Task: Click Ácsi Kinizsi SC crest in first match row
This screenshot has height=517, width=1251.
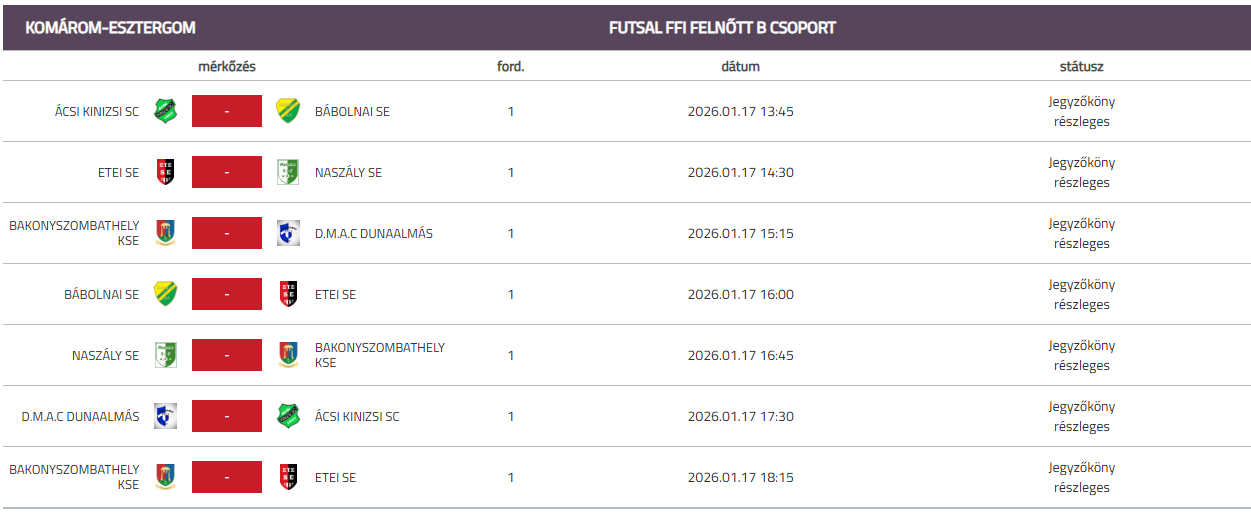Action: pyautogui.click(x=165, y=111)
